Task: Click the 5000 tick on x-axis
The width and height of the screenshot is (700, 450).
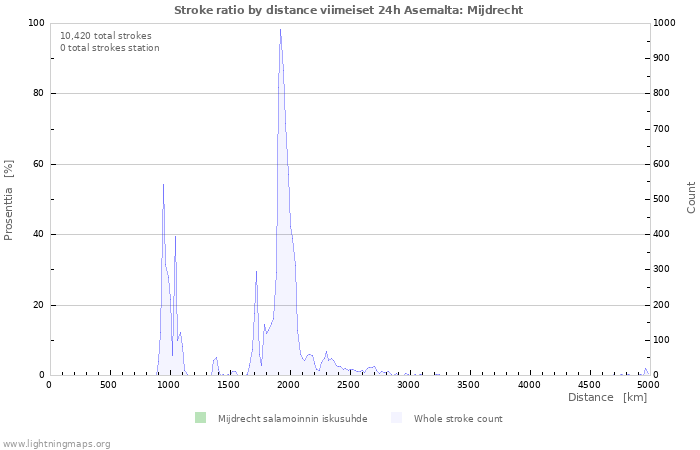Action: (648, 384)
